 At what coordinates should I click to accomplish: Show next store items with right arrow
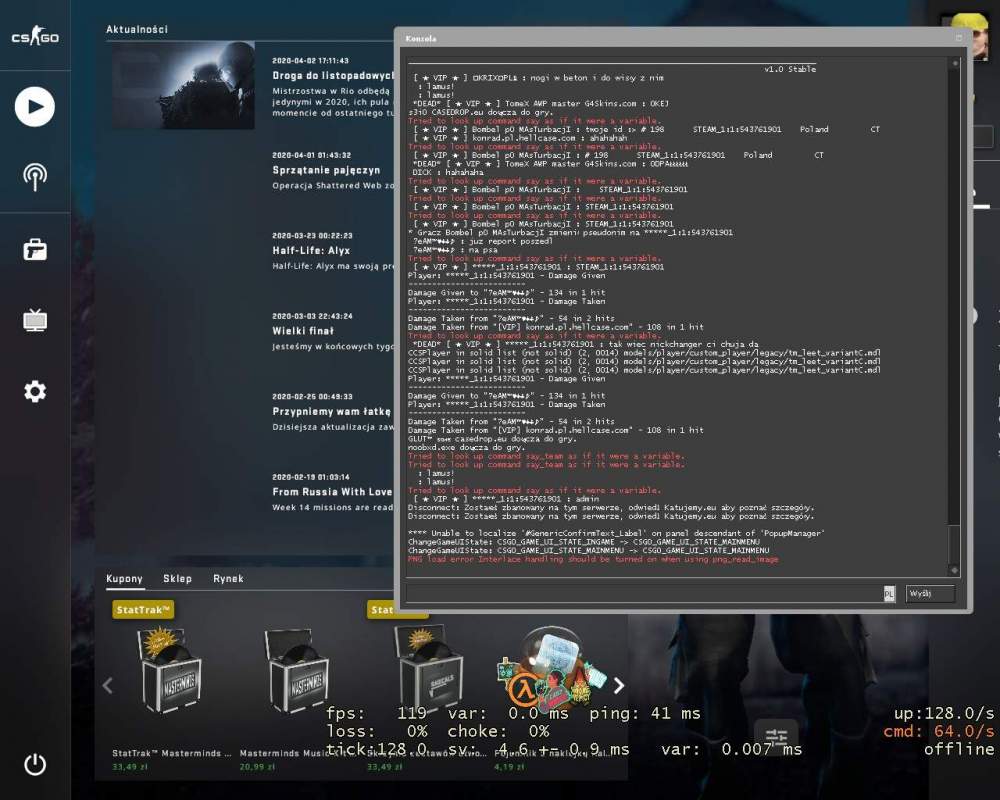click(x=619, y=685)
